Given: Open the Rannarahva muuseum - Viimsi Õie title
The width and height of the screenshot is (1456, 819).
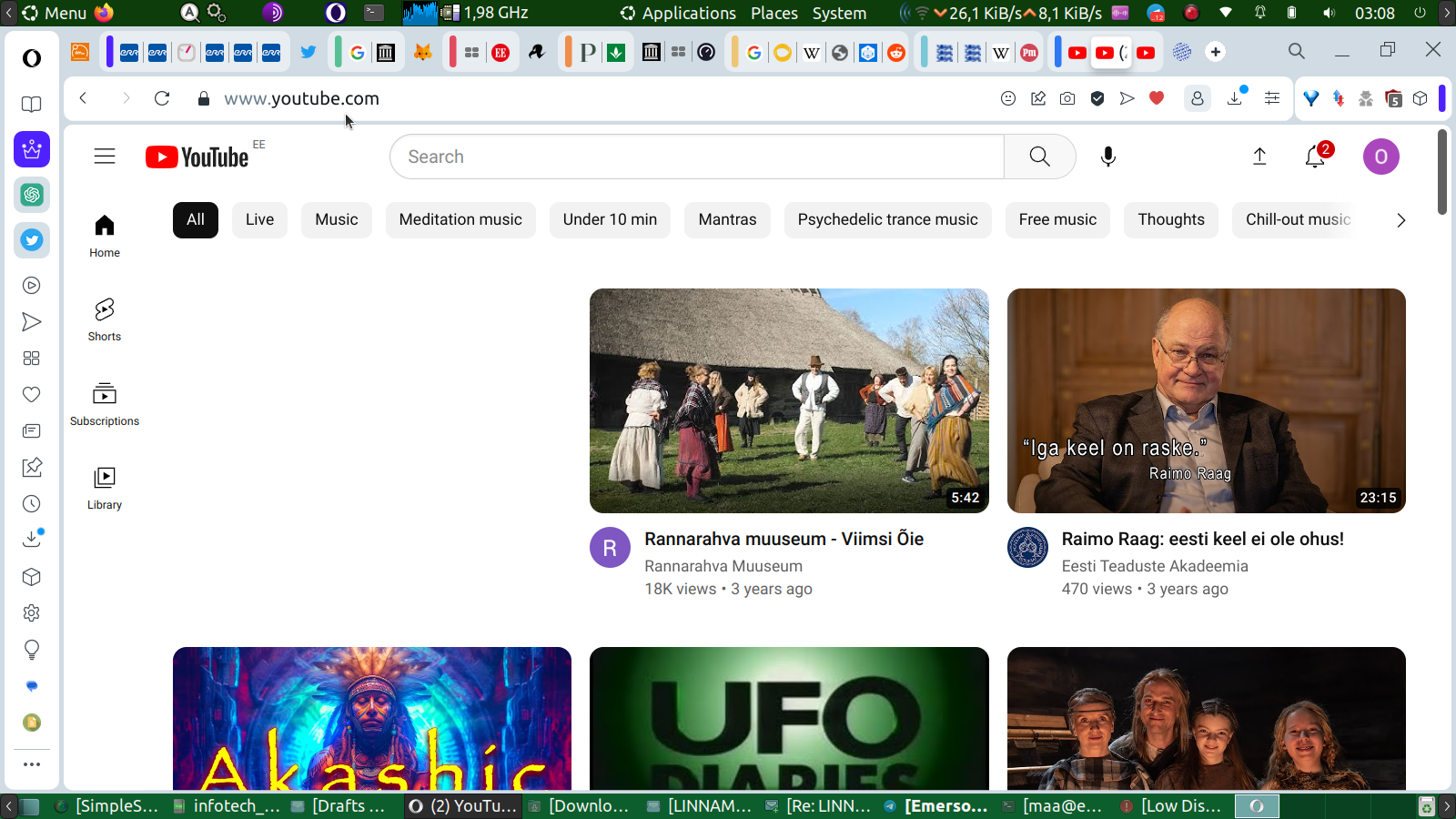Looking at the screenshot, I should 784,539.
